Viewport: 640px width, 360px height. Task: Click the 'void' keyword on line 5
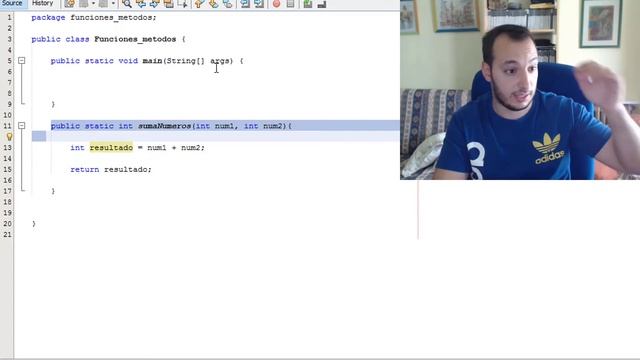pyautogui.click(x=128, y=61)
